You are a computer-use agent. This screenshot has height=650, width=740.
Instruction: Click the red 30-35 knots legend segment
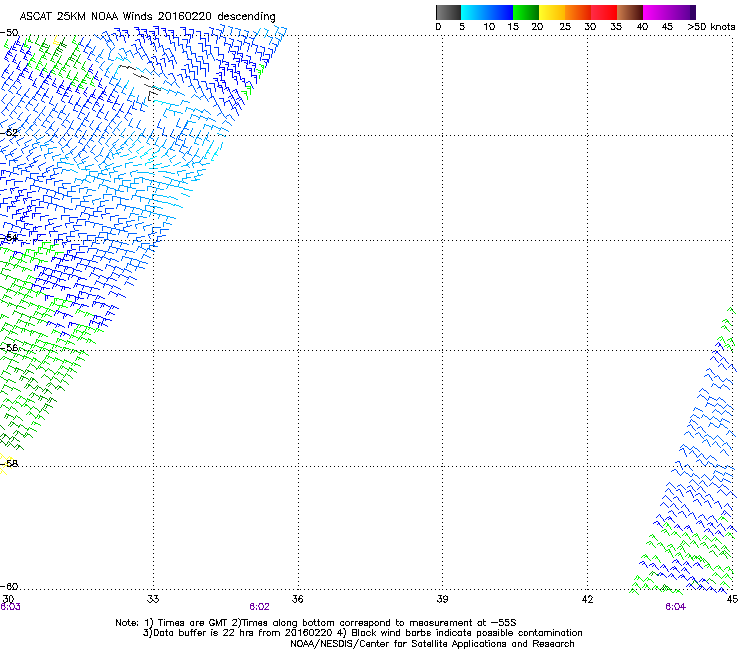tap(604, 12)
